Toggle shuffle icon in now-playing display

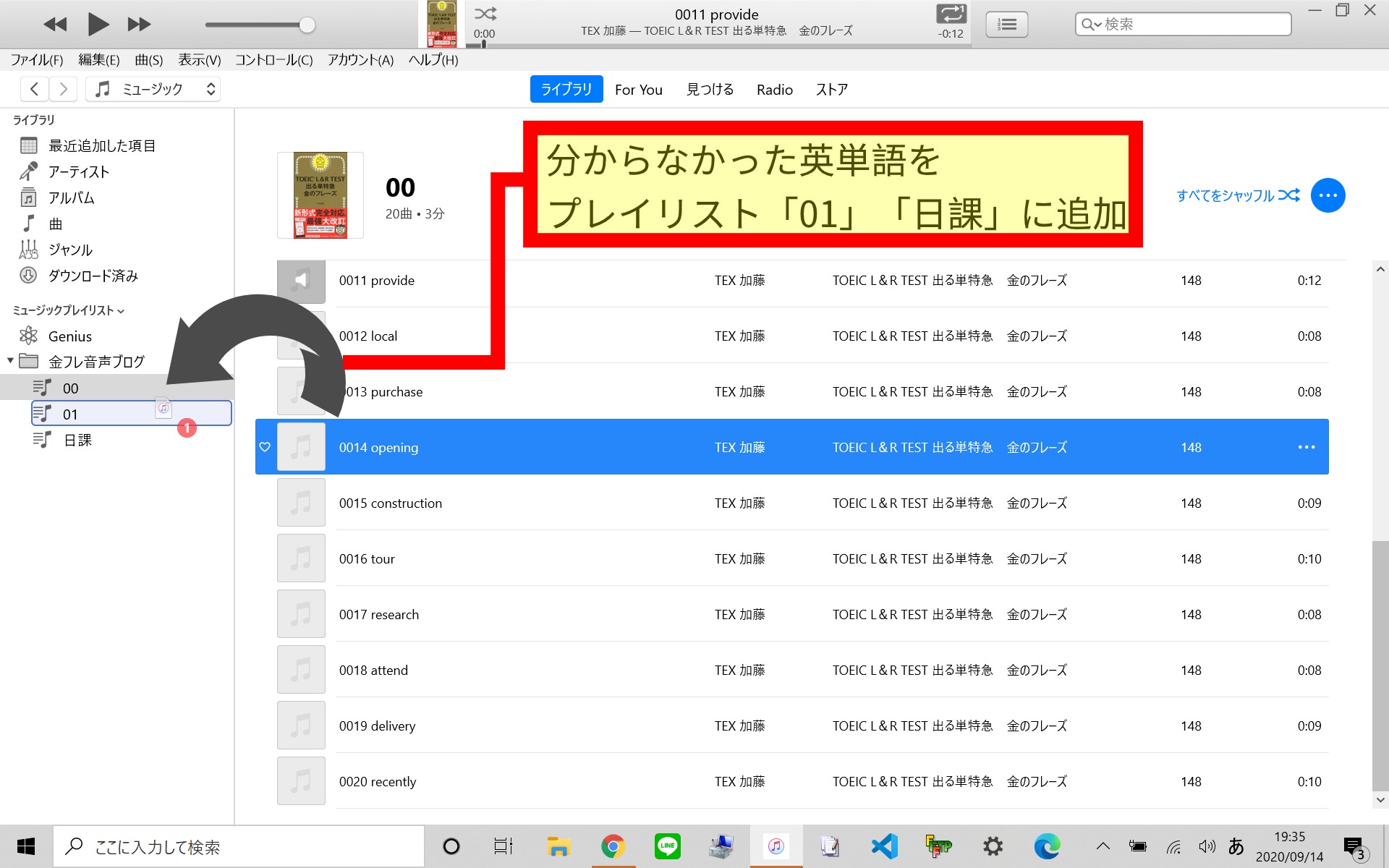[x=485, y=14]
